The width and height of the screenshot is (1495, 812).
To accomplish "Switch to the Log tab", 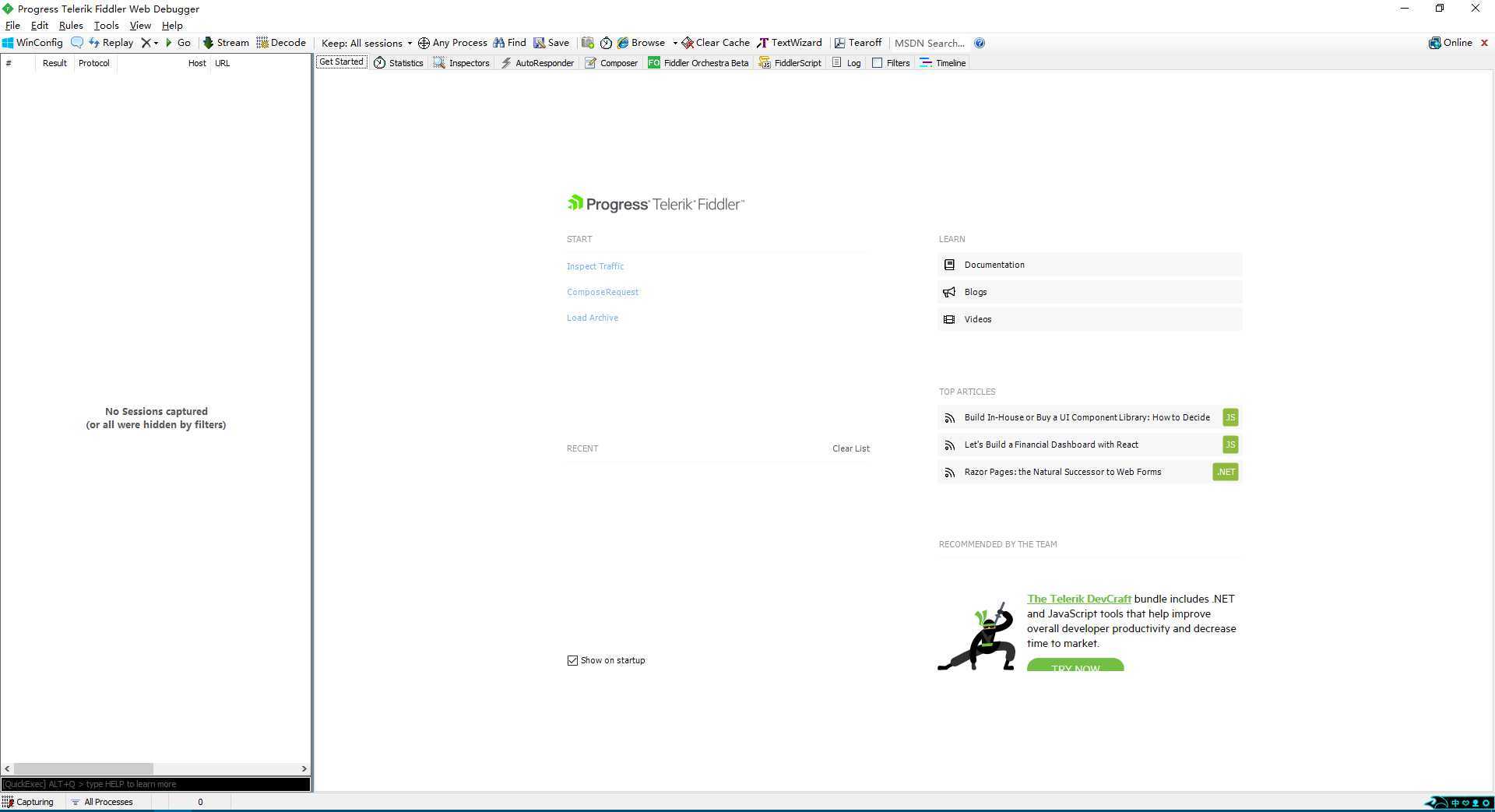I will [846, 63].
